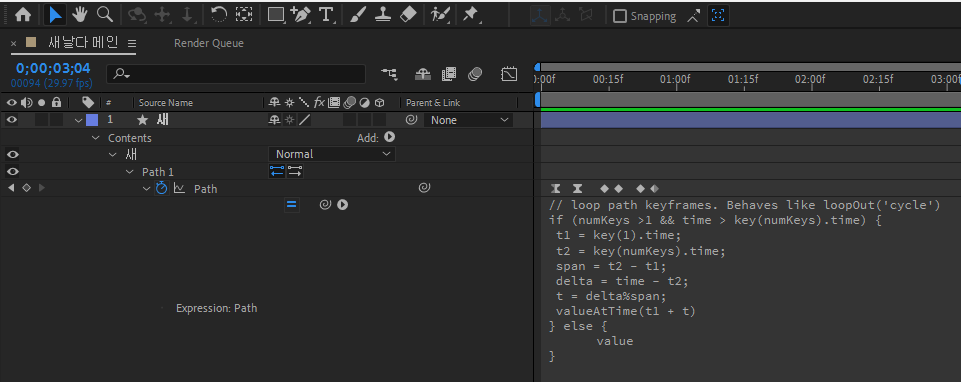Open the Normal blend mode dropdown
The width and height of the screenshot is (961, 382).
tap(332, 154)
